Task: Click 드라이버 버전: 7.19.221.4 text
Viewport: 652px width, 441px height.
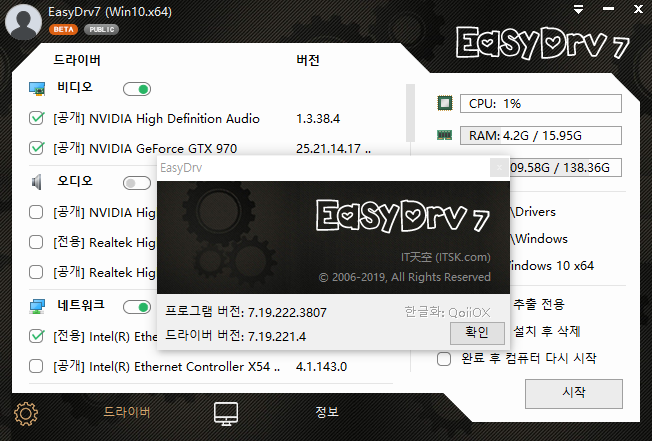Action: click(235, 336)
